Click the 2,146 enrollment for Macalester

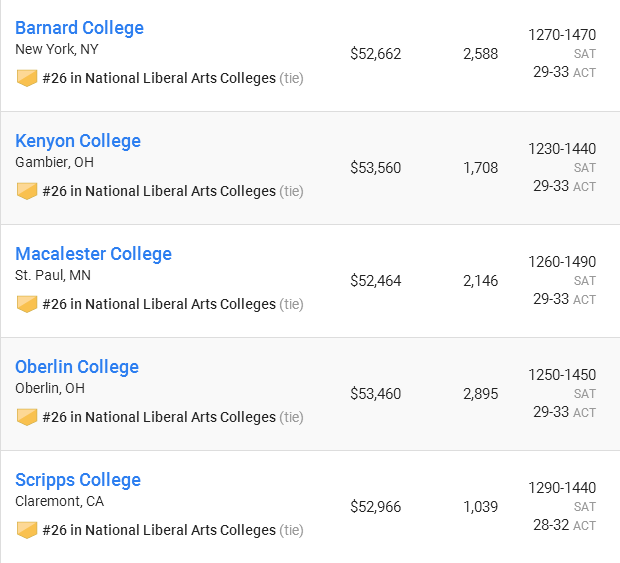coord(480,281)
